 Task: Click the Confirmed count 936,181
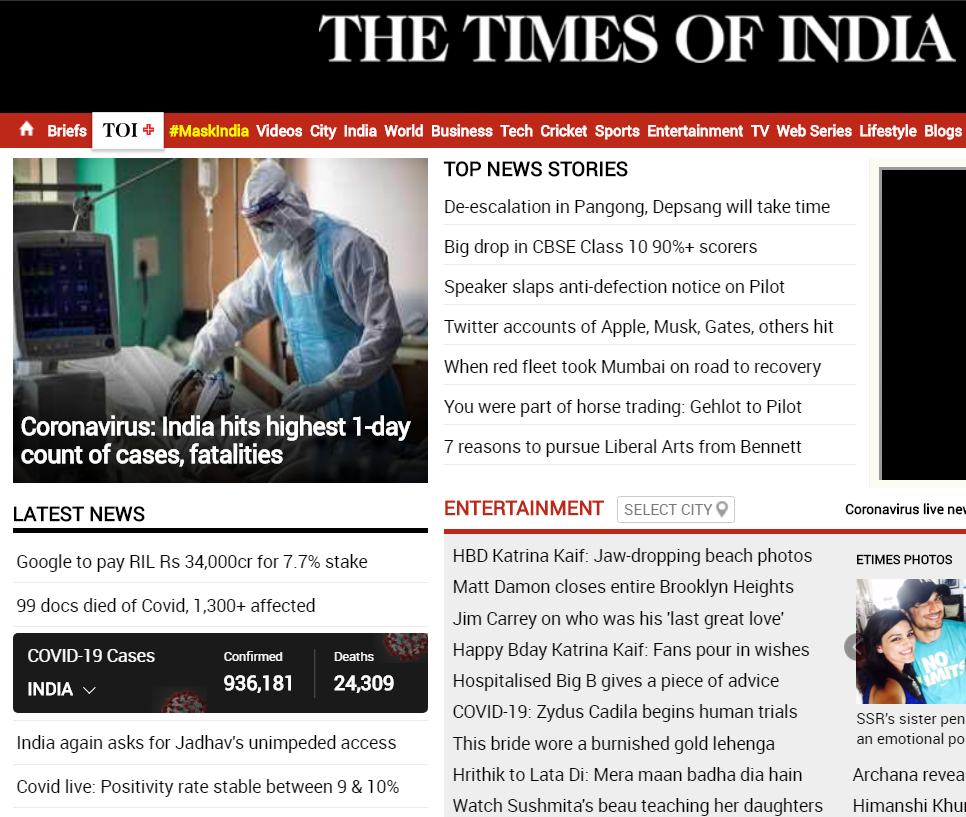[258, 683]
